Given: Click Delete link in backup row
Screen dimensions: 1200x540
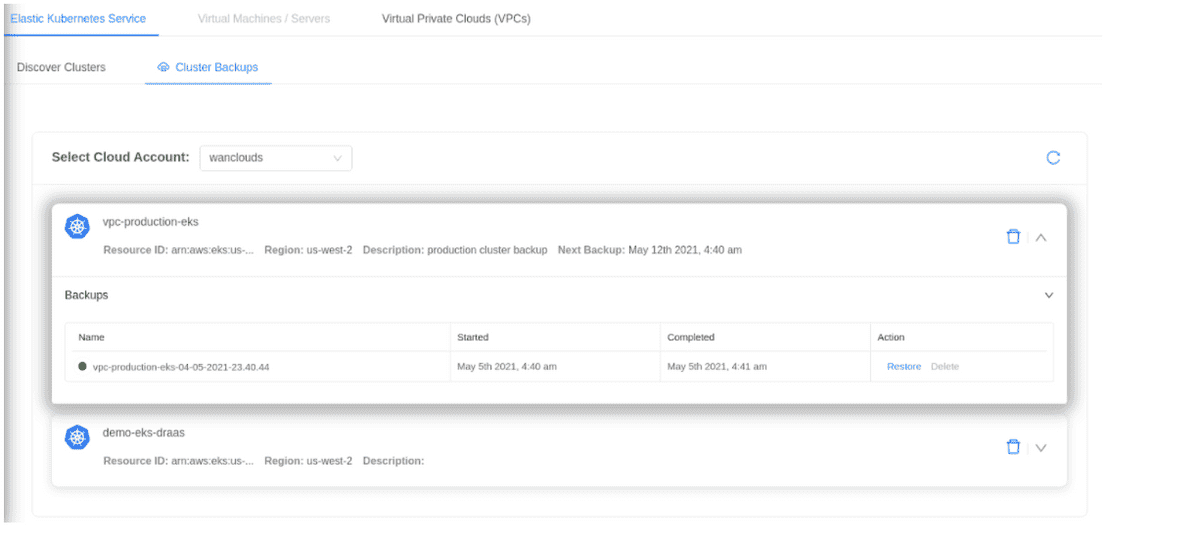Looking at the screenshot, I should click(x=945, y=367).
